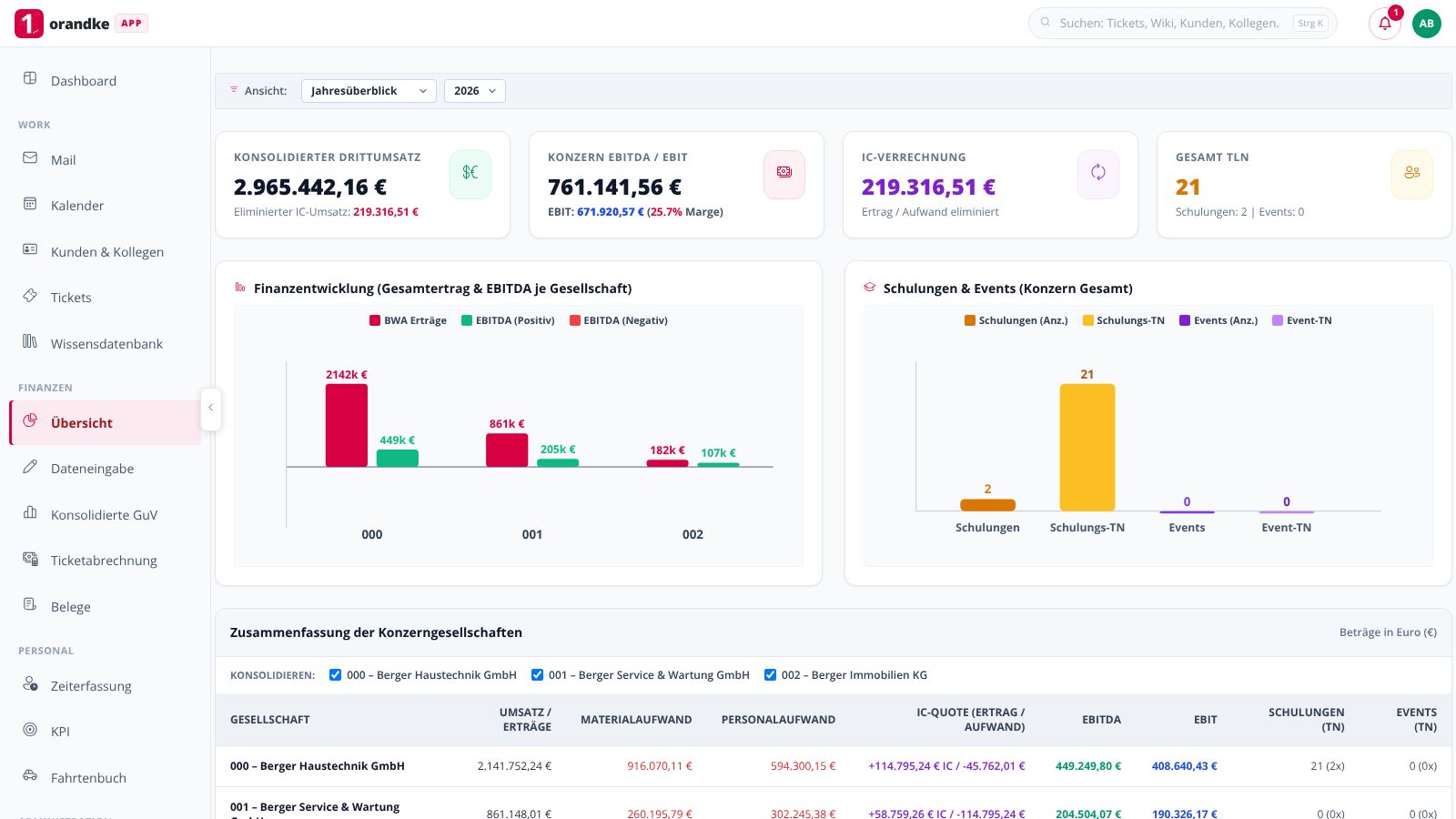This screenshot has width=1456, height=819.
Task: Open the AB user avatar menu
Action: [x=1427, y=24]
